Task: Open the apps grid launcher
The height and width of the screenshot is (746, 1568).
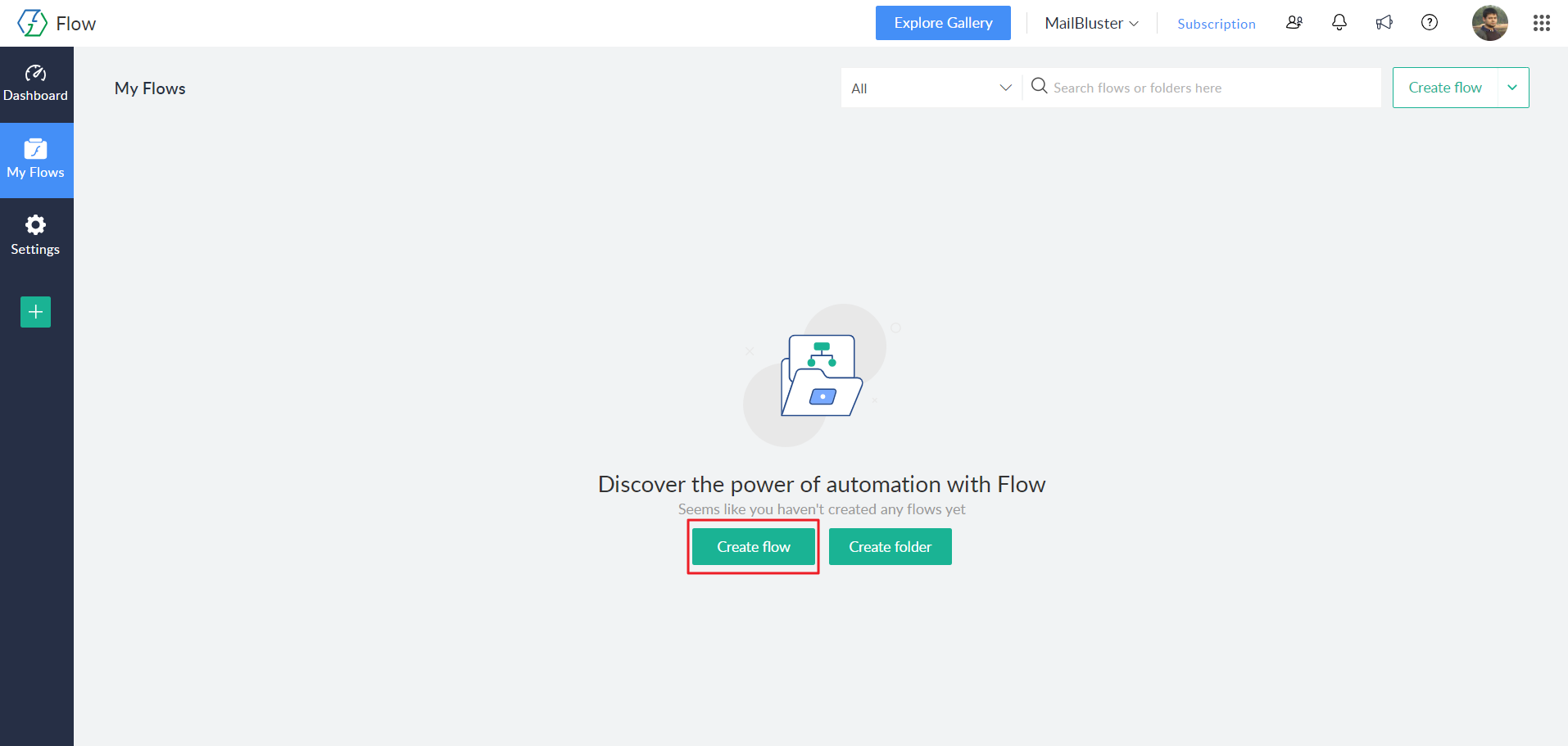Action: pos(1541,23)
